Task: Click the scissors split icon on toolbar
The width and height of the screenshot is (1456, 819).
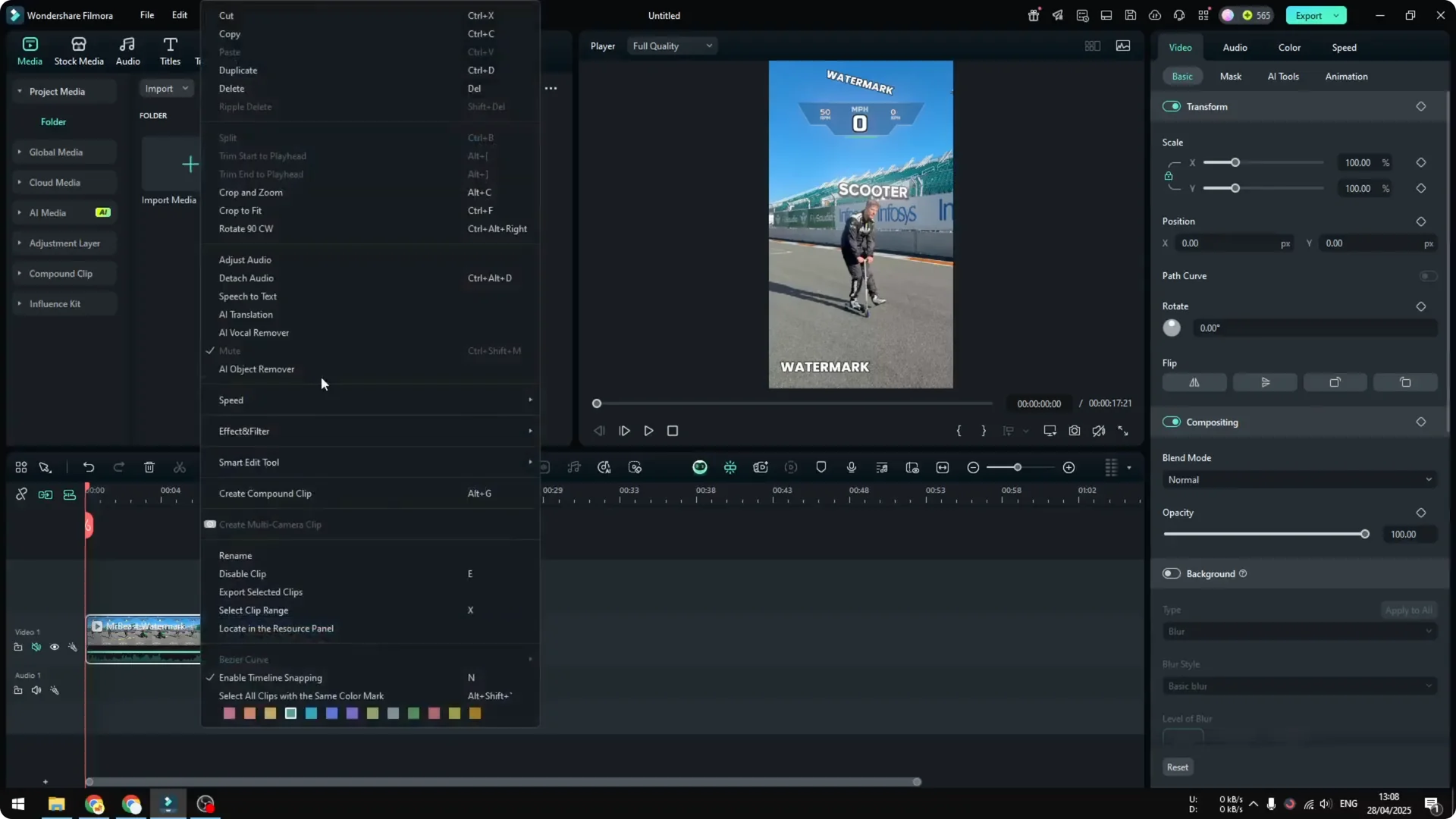Action: (179, 467)
